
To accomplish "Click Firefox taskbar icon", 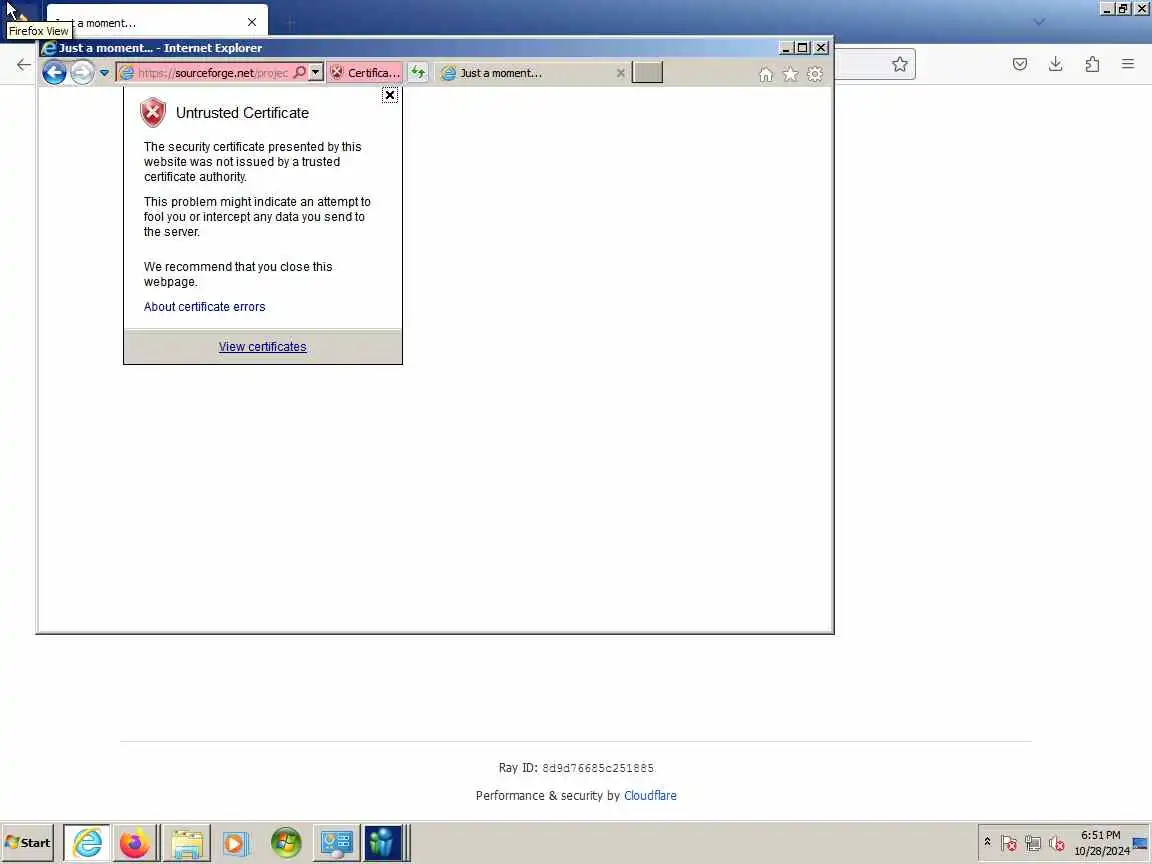I will (x=134, y=843).
